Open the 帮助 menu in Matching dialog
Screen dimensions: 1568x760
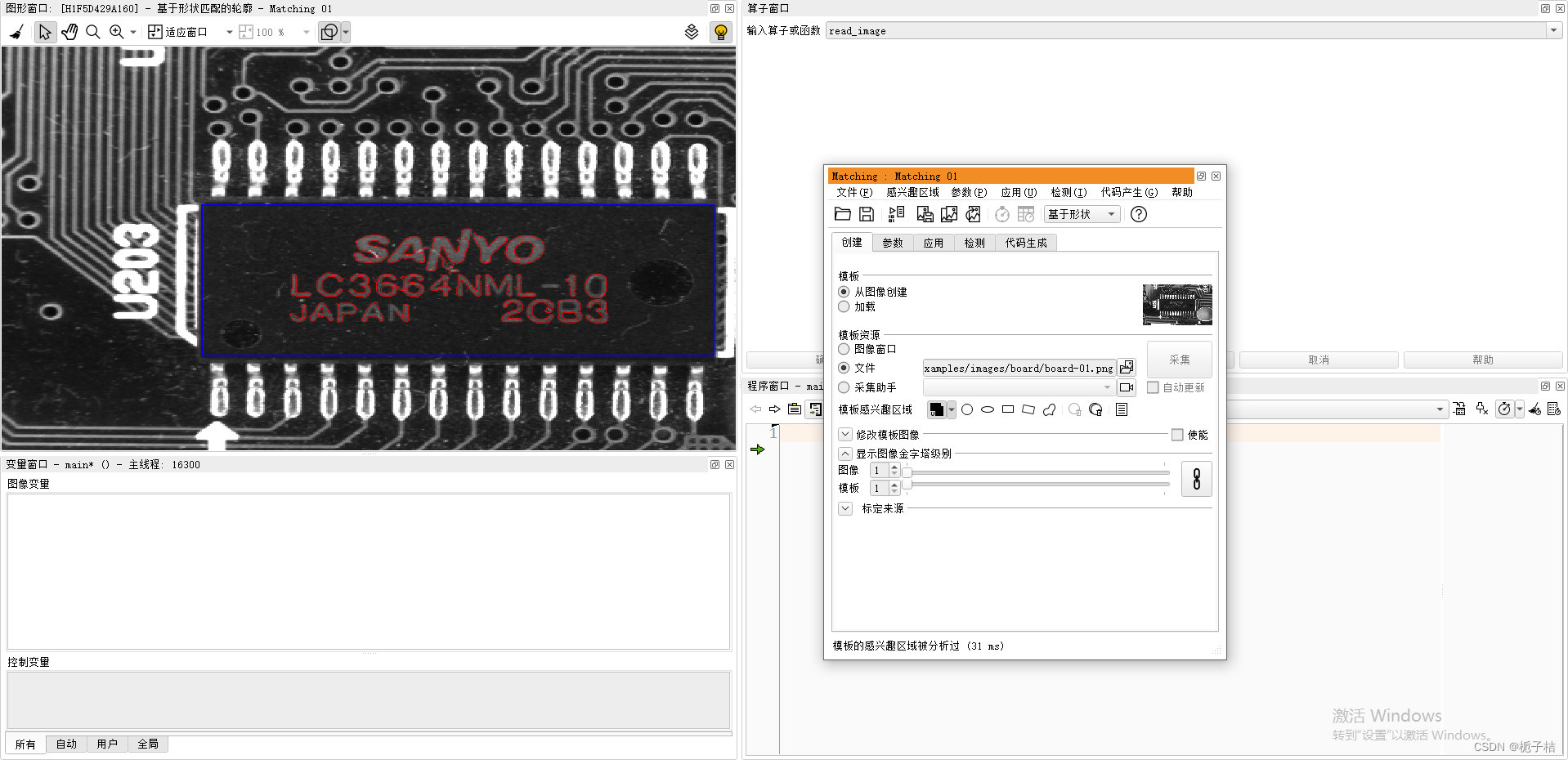point(1182,192)
